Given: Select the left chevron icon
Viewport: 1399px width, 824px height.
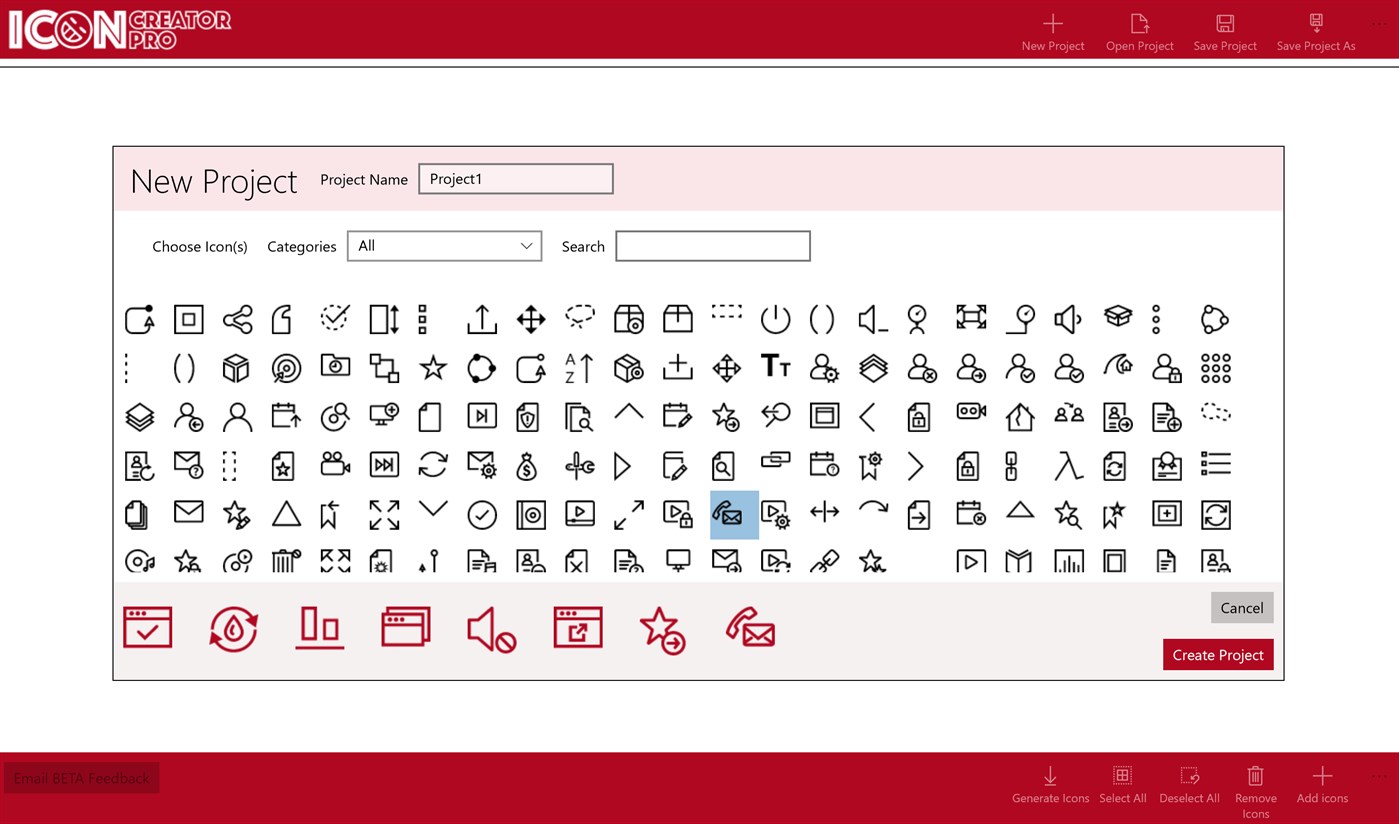Looking at the screenshot, I should tap(868, 417).
